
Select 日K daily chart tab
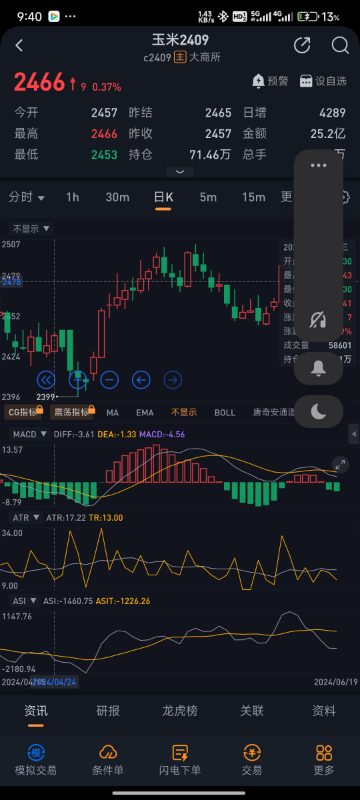[163, 197]
